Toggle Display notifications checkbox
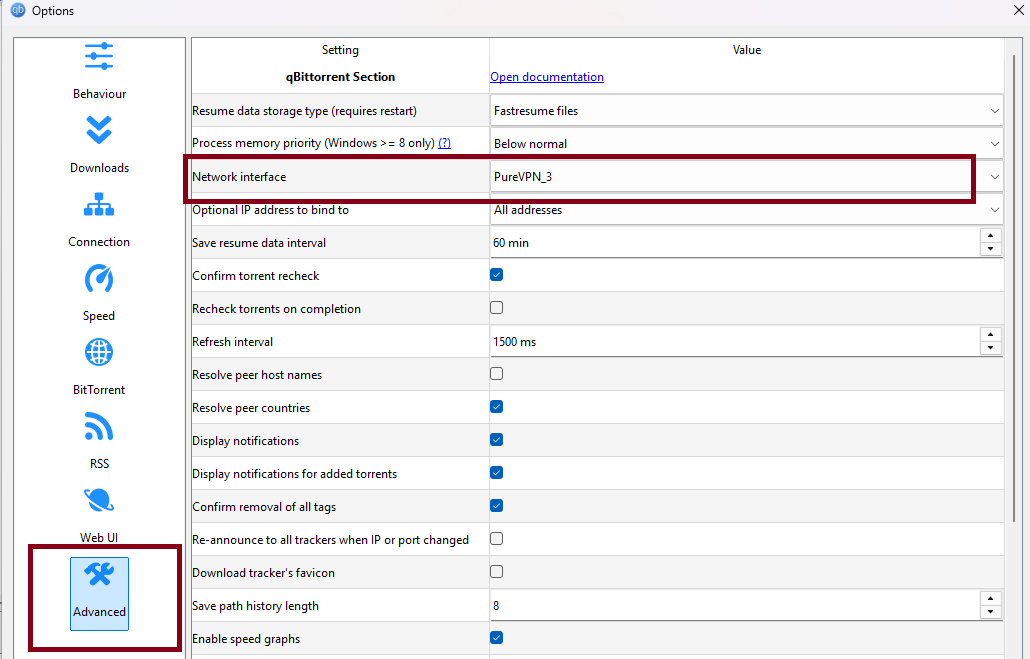The height and width of the screenshot is (659, 1030). click(497, 440)
